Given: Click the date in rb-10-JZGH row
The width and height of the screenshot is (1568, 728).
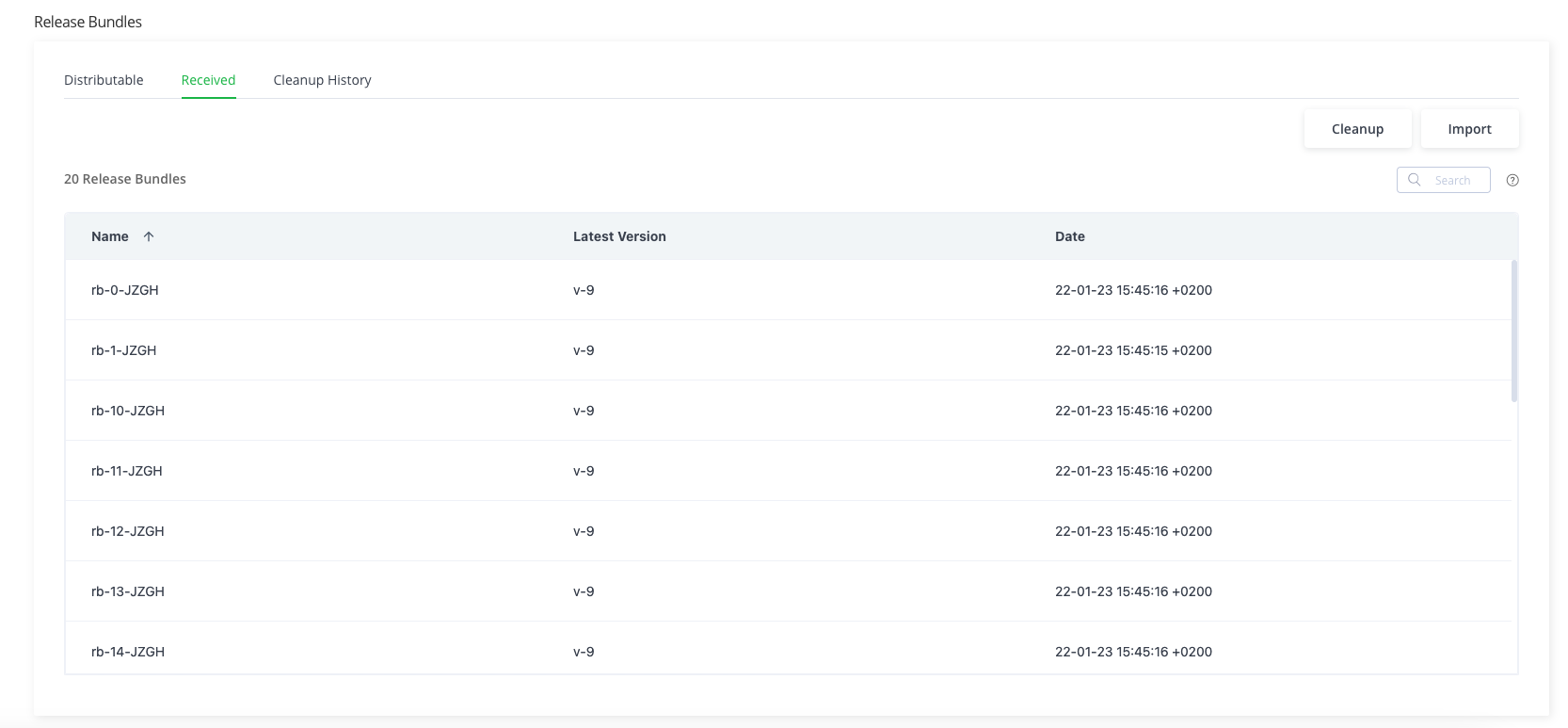Looking at the screenshot, I should (x=1133, y=411).
